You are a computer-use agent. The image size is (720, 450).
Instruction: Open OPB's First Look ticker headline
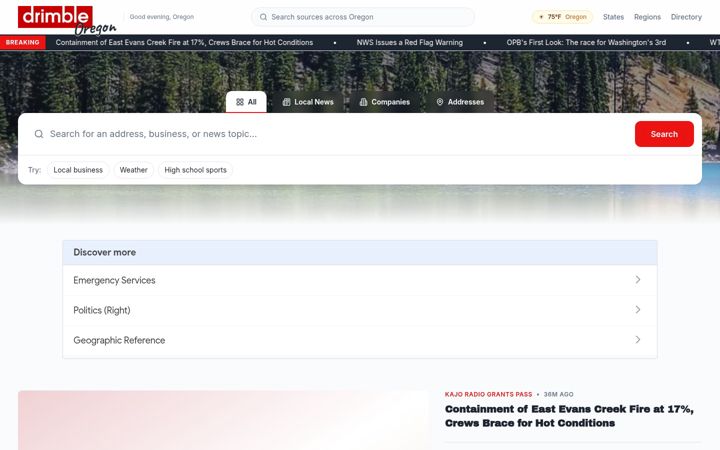point(586,42)
